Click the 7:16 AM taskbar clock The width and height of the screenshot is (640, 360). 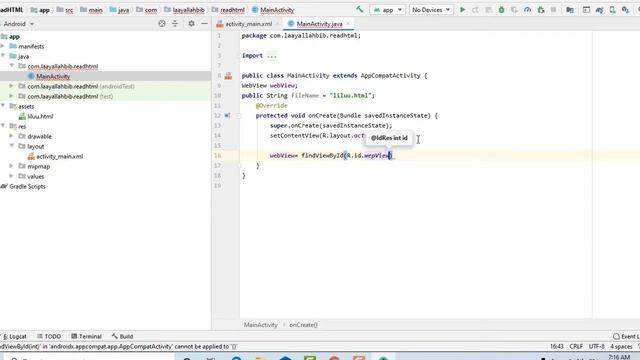coord(619,357)
